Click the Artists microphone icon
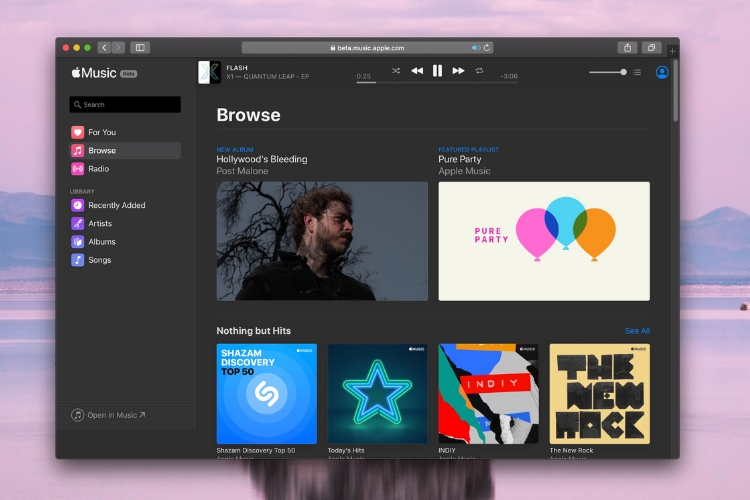The height and width of the screenshot is (500, 750). [x=77, y=223]
